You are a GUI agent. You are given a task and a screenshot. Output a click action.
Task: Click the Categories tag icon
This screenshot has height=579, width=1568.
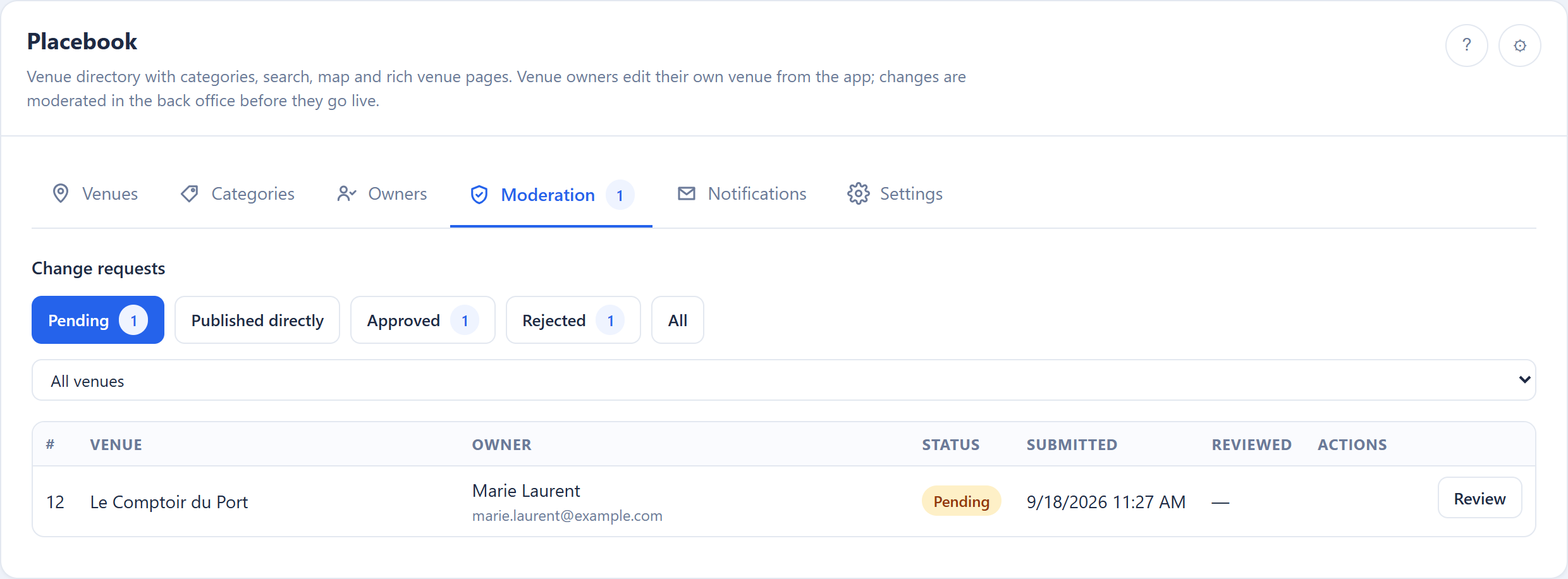[x=190, y=193]
